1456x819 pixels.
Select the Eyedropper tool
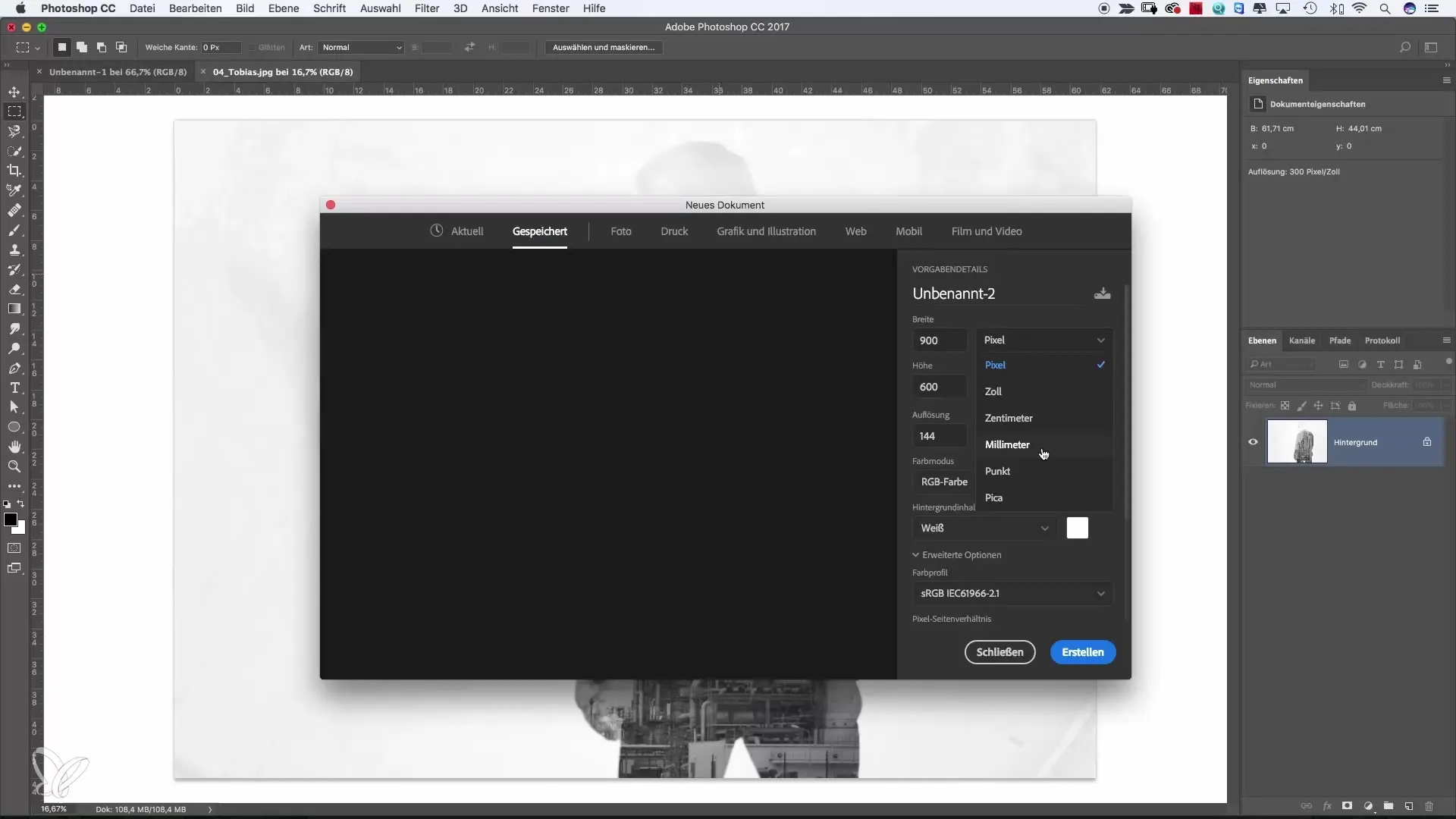14,190
